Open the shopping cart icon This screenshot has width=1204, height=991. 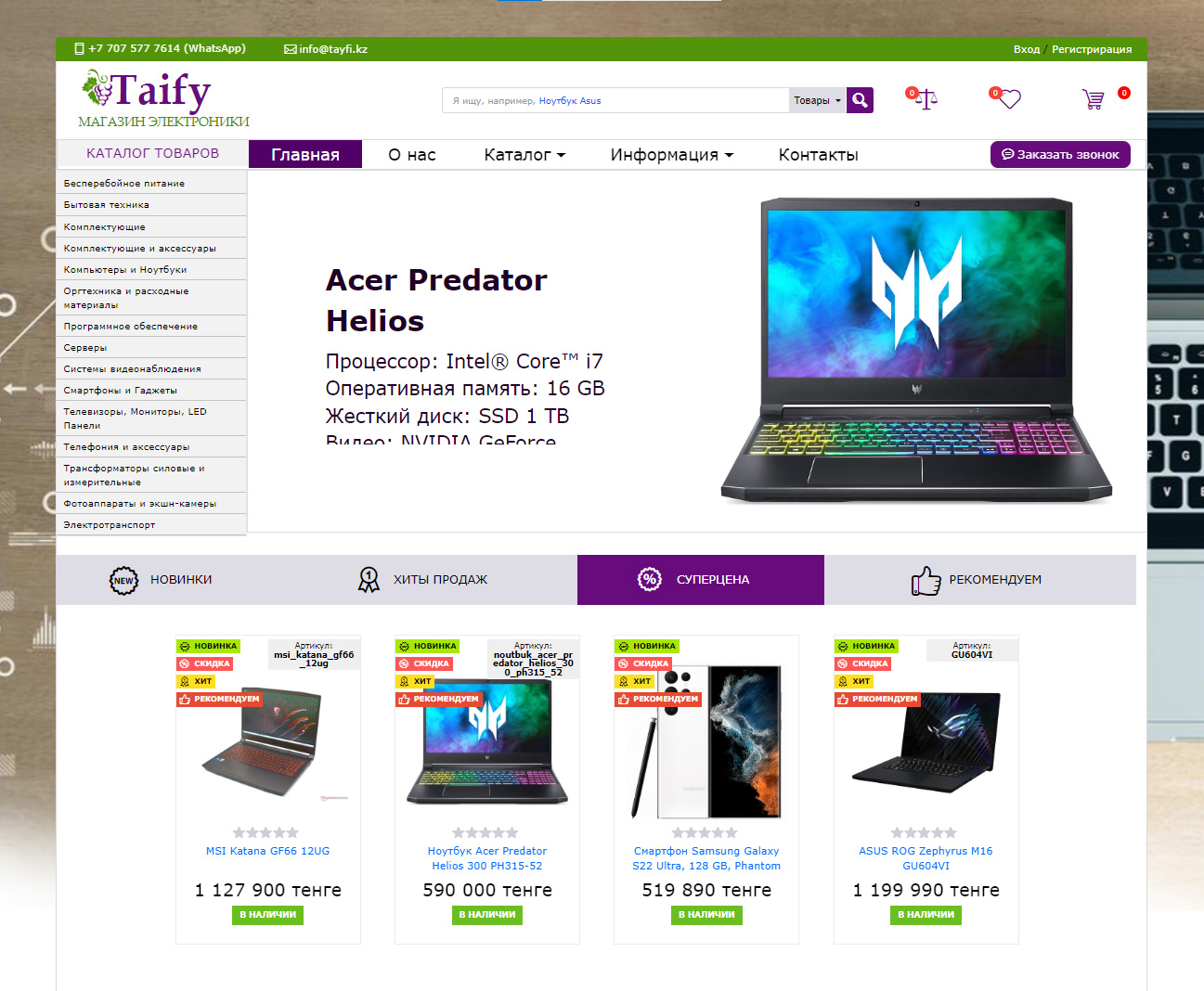(1094, 99)
